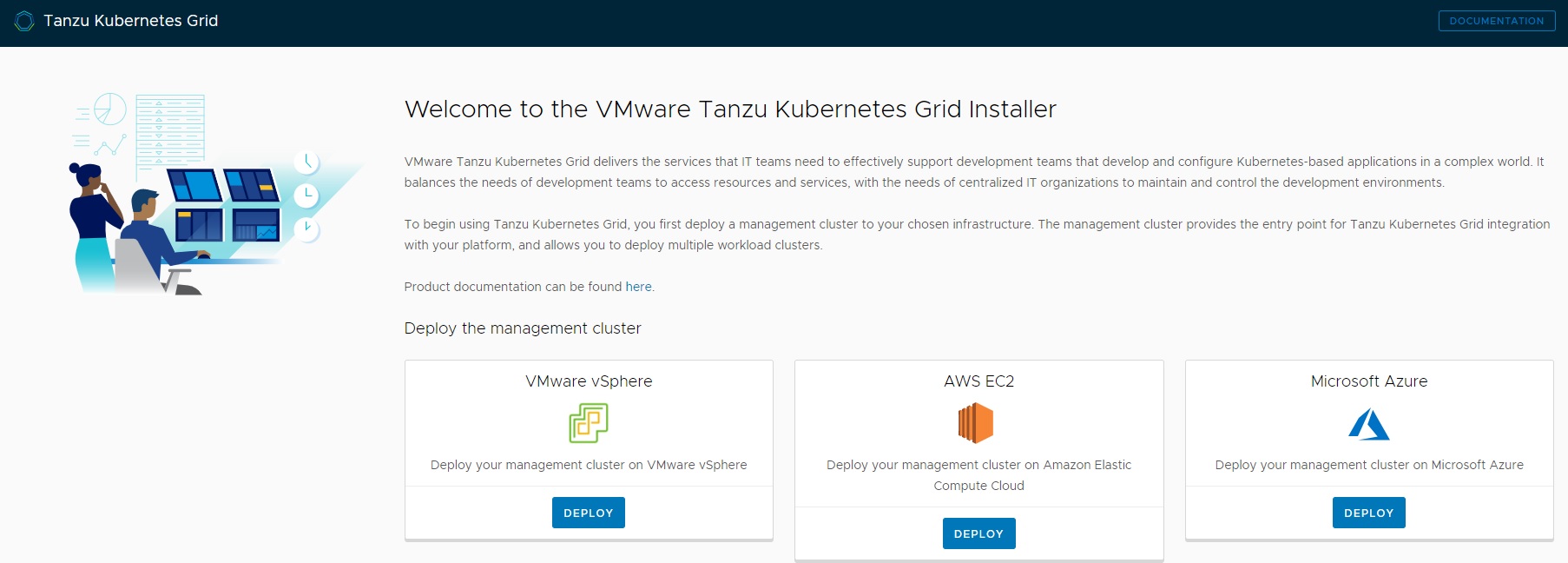Click the line graph icon in illustration
The width and height of the screenshot is (1568, 563).
110,145
